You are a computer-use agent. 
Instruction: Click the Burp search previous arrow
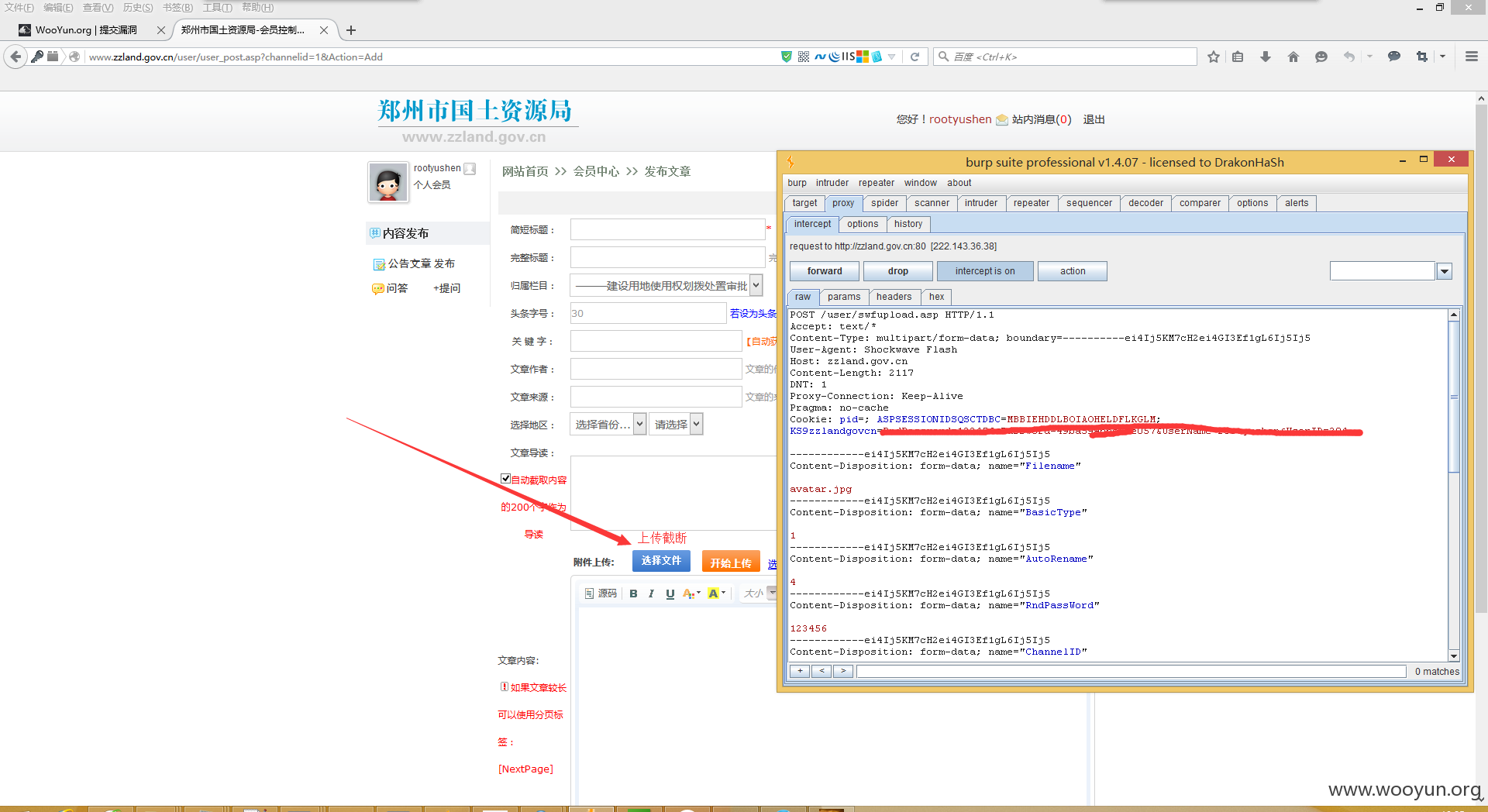821,671
